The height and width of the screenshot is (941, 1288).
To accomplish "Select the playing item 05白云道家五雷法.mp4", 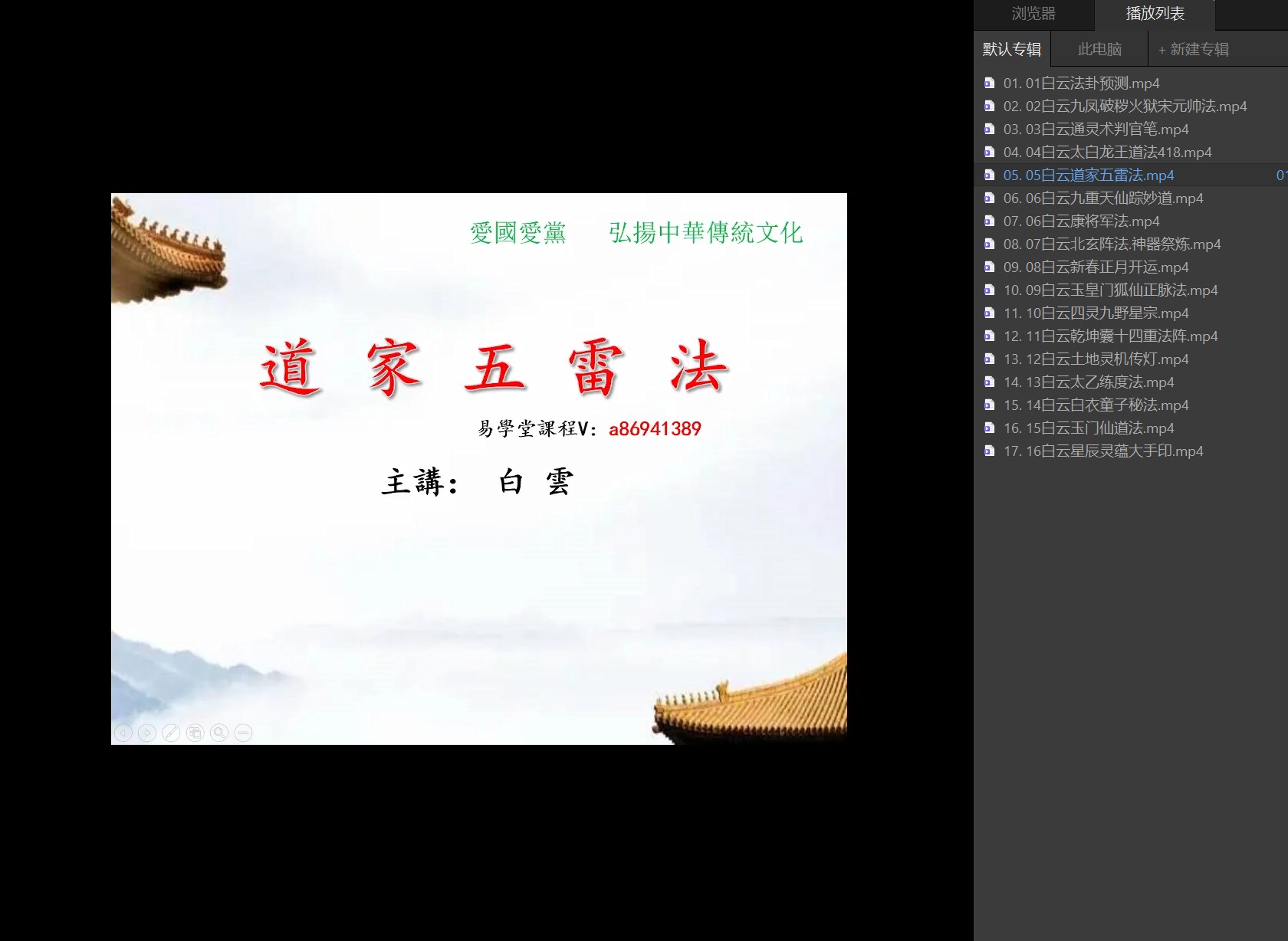I will (x=1089, y=175).
